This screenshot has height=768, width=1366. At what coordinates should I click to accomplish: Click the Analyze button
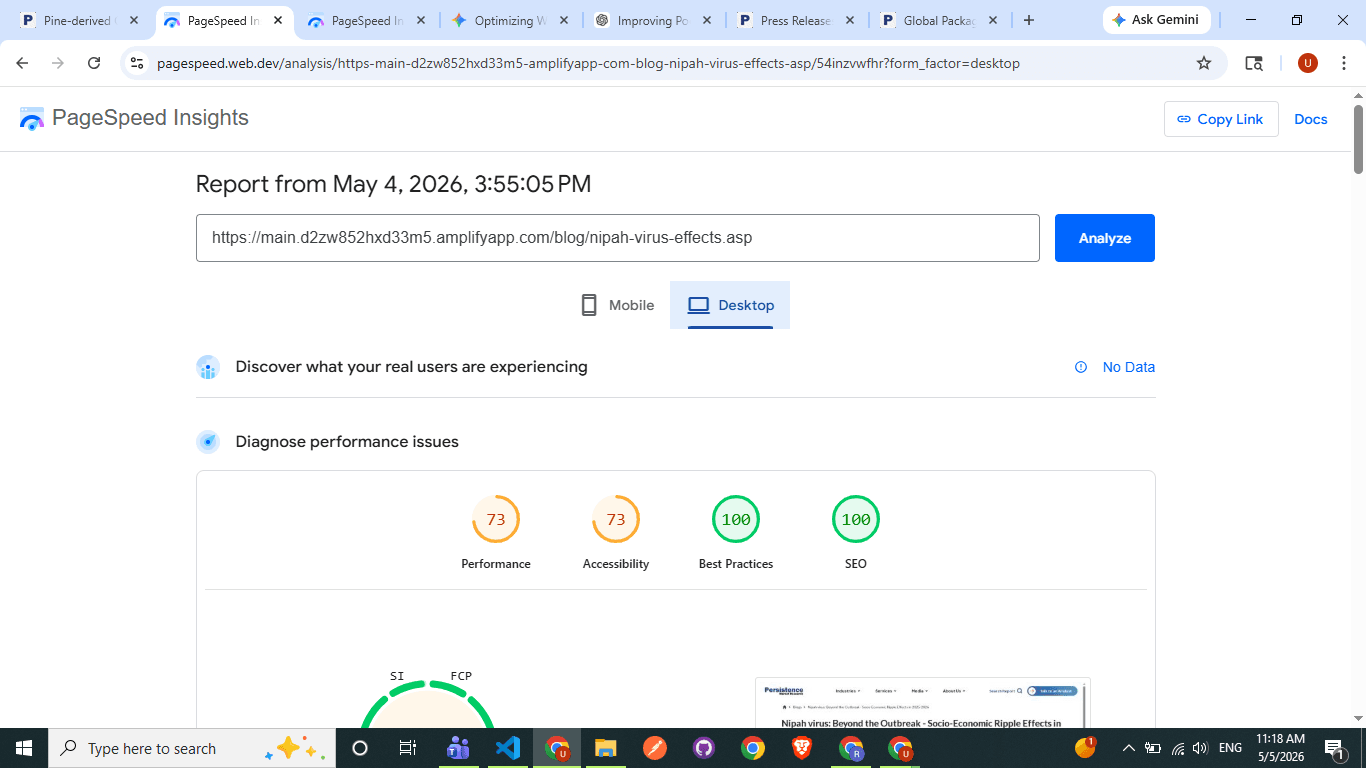point(1105,238)
